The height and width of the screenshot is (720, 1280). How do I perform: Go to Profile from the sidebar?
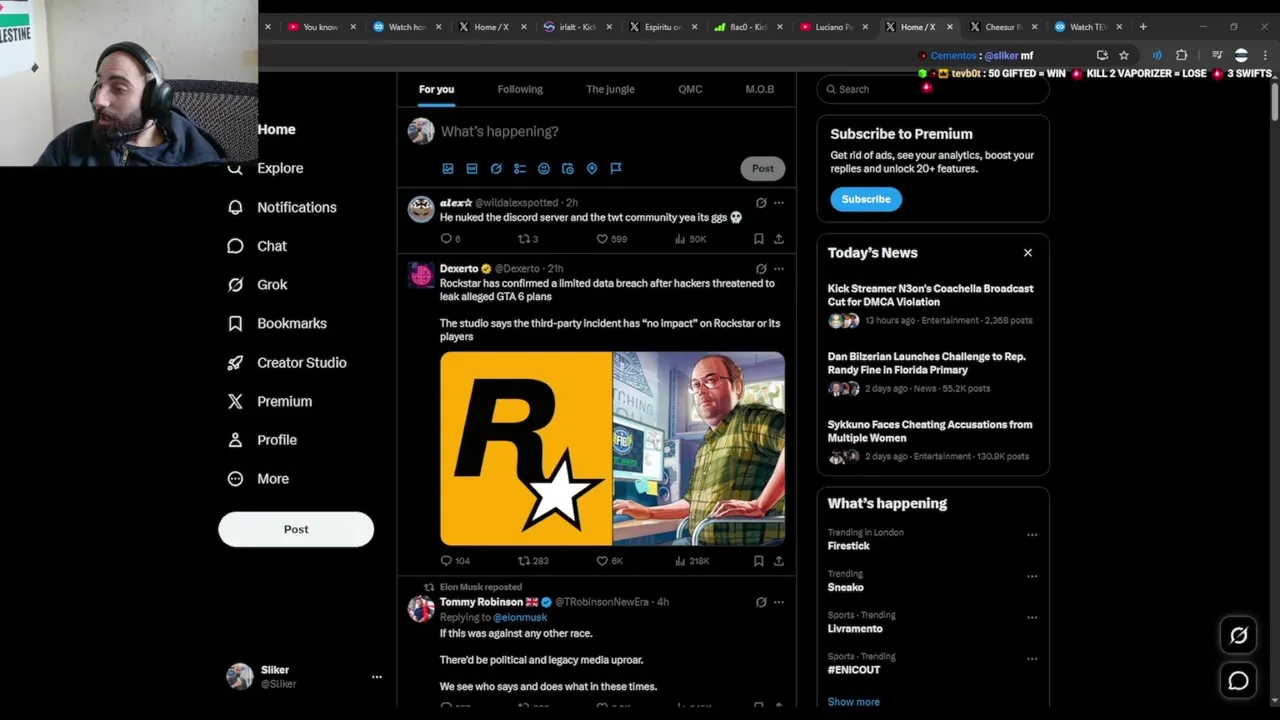coord(262,440)
